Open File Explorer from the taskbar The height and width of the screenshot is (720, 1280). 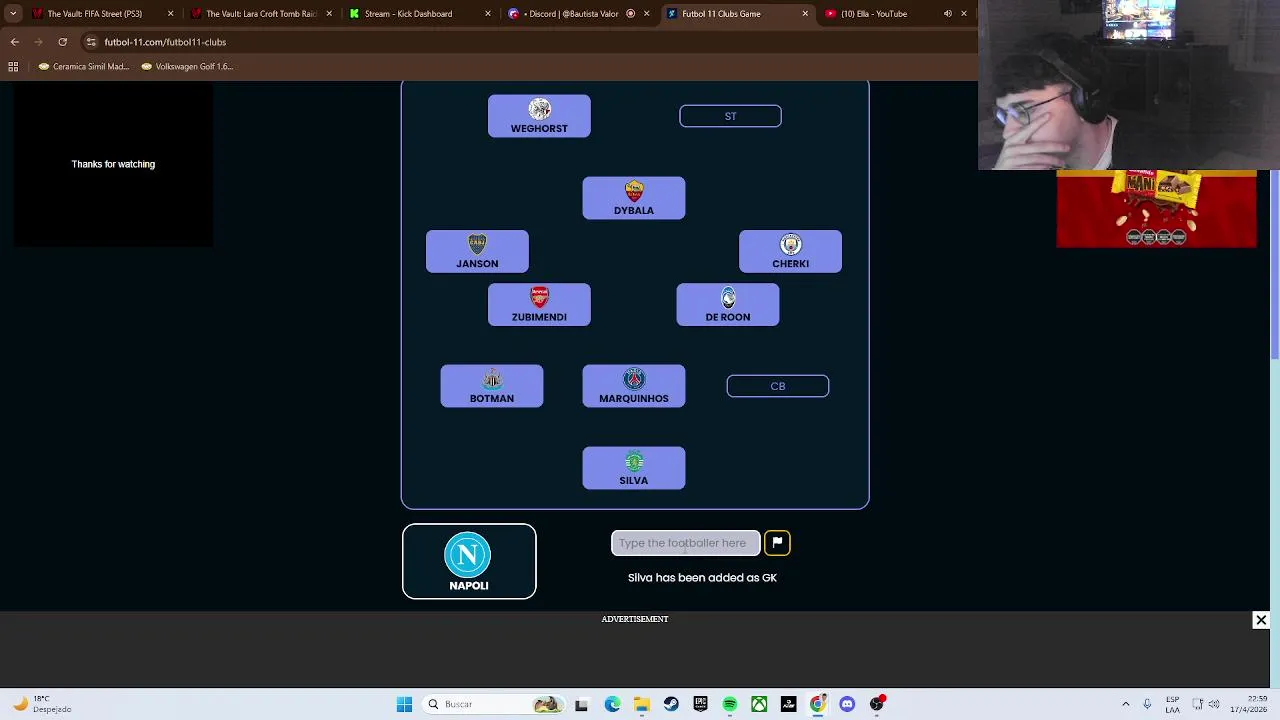pos(641,704)
